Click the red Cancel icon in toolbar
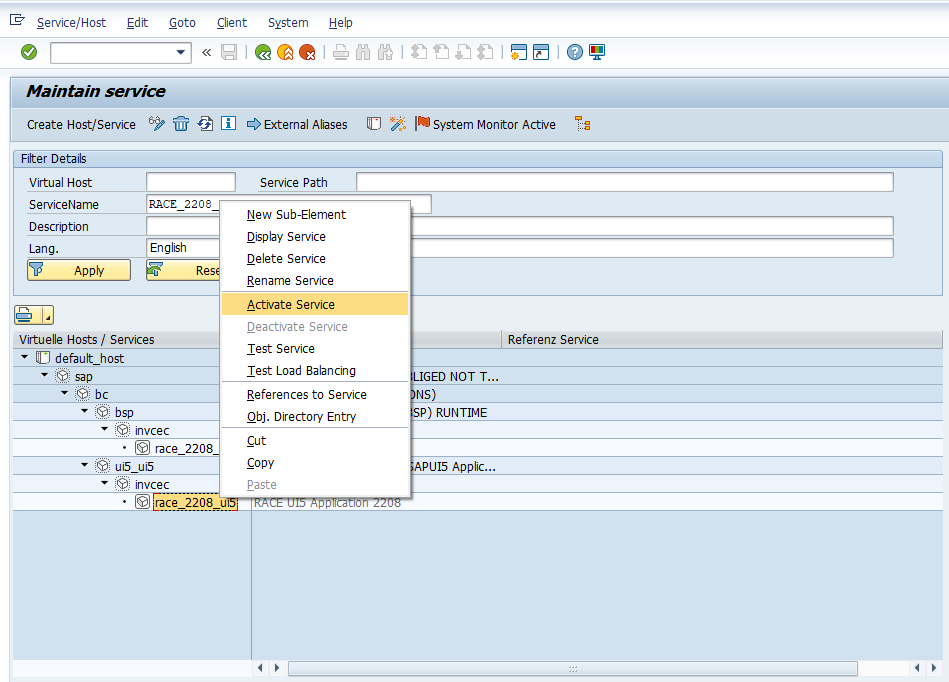The height and width of the screenshot is (682, 949). click(x=307, y=52)
